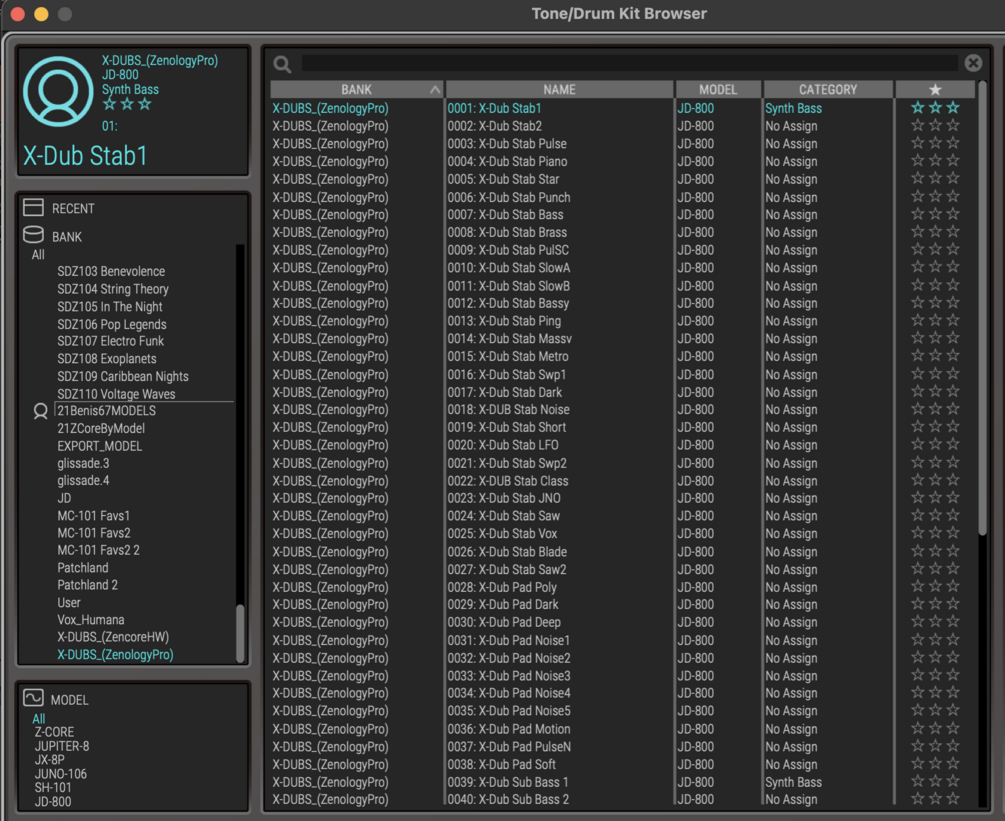Click the MODEL waveform icon
The height and width of the screenshot is (821, 1005).
33,698
